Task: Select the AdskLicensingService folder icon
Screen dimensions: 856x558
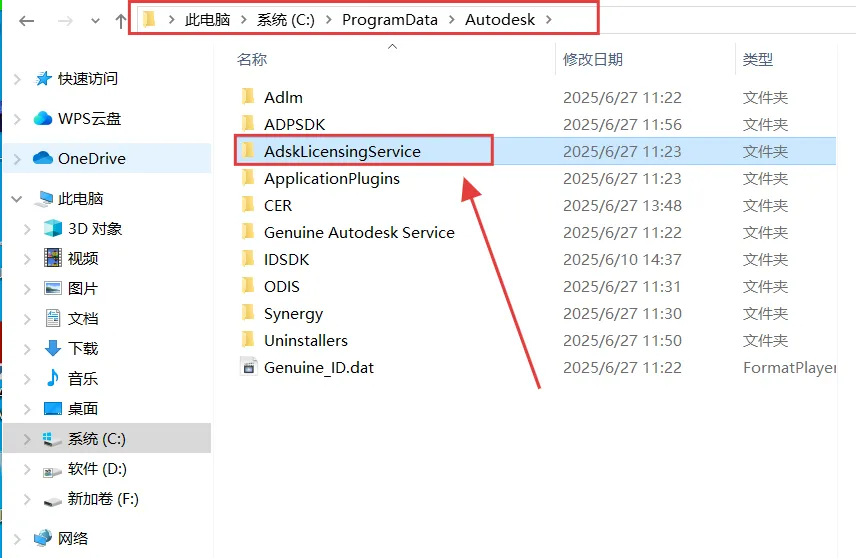Action: tap(248, 150)
